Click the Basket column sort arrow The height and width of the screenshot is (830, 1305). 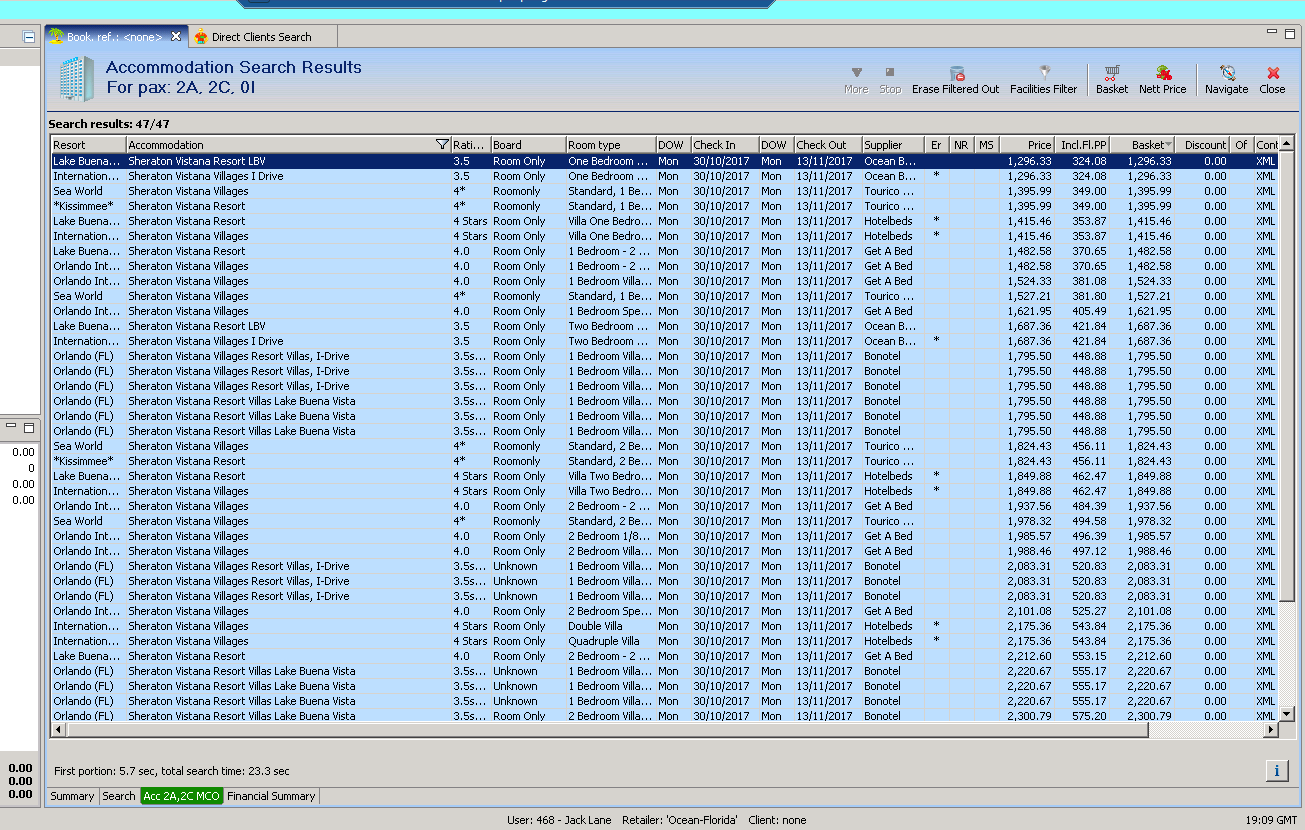pos(1168,145)
